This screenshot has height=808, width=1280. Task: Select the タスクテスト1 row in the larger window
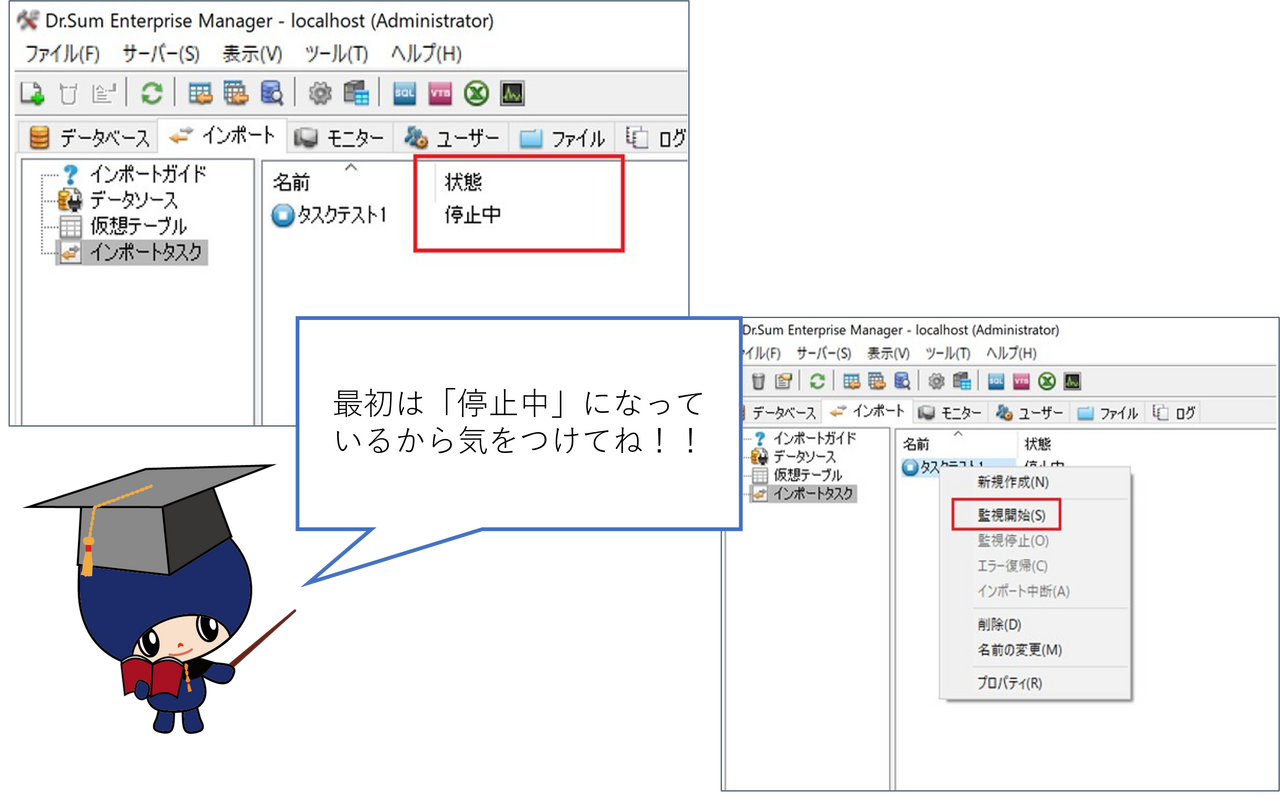[x=340, y=215]
